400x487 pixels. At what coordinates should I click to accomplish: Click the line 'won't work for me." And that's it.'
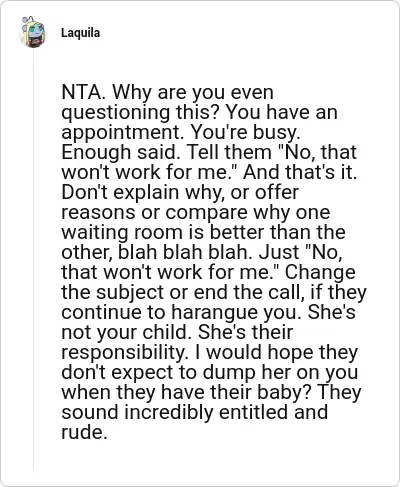pyautogui.click(x=209, y=172)
